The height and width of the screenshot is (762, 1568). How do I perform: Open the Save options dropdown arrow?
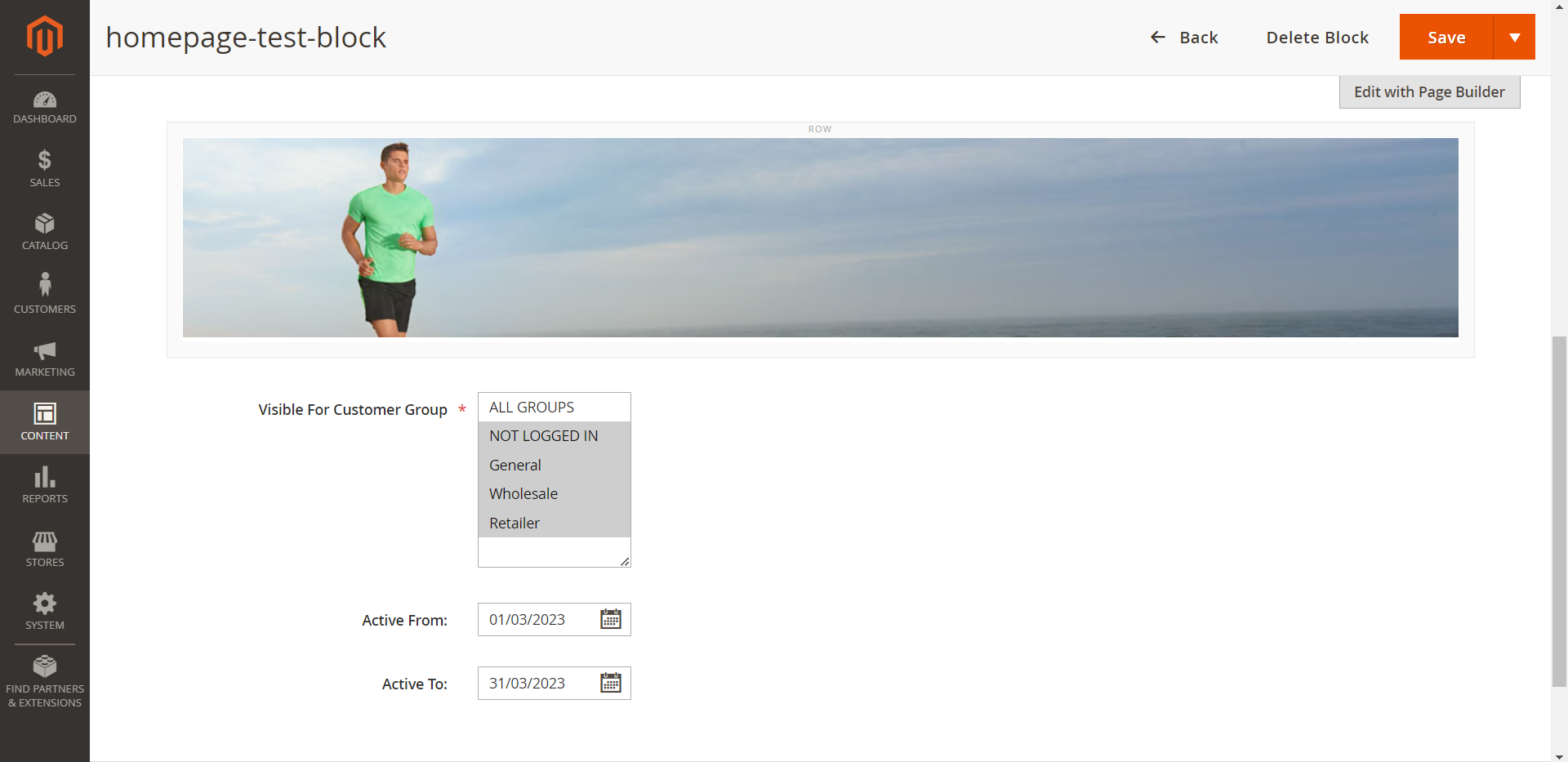[x=1516, y=37]
